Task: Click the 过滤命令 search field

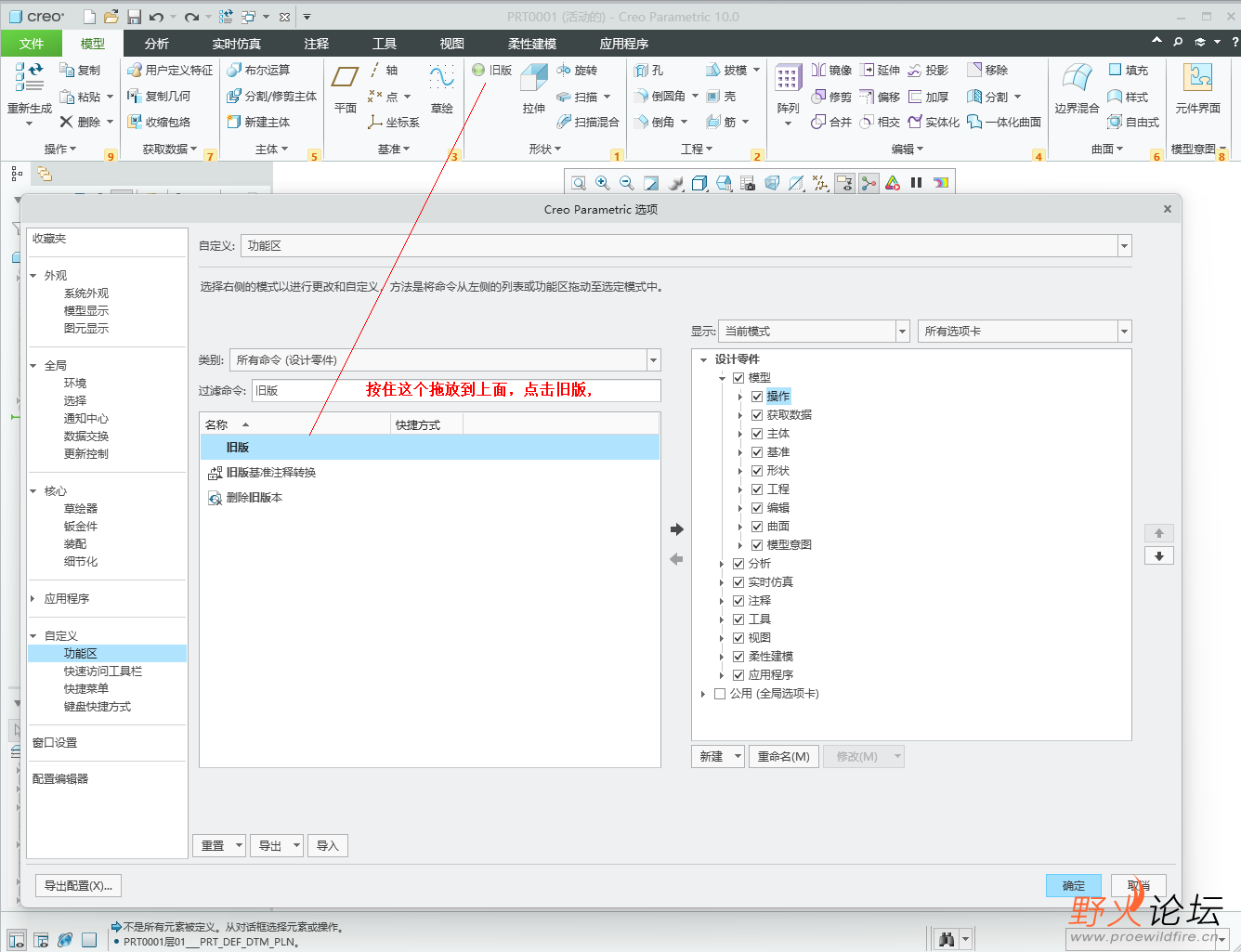Action: tap(456, 391)
